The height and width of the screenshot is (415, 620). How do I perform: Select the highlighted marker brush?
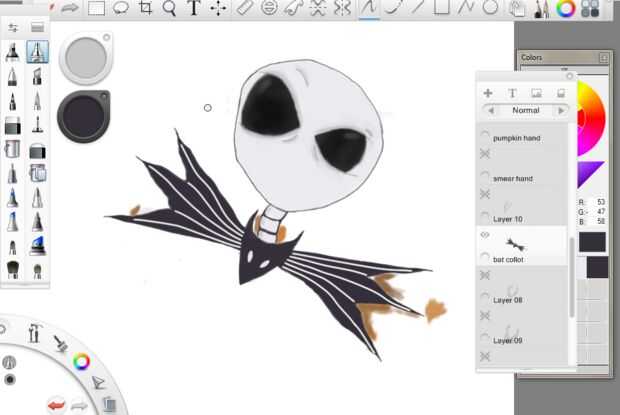[38, 52]
